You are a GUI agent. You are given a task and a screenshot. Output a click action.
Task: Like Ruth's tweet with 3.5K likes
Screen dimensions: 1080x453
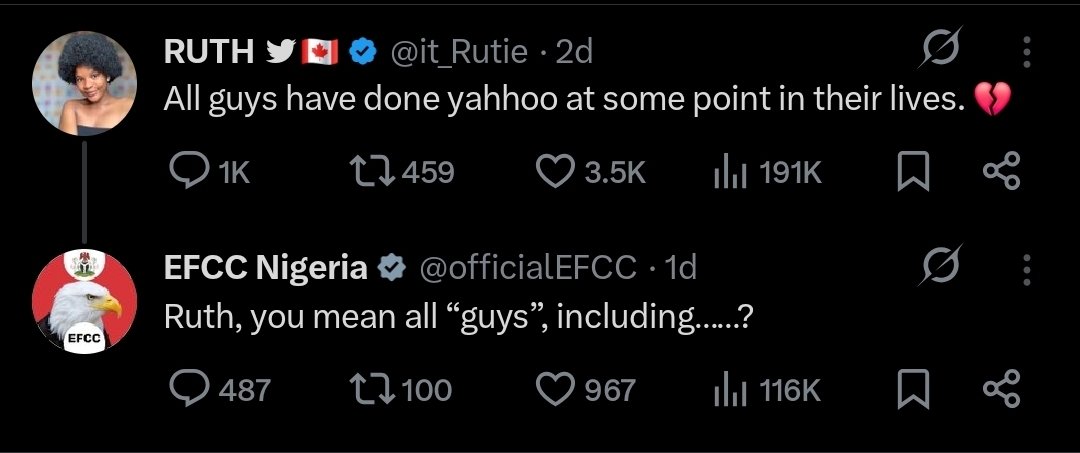(x=590, y=173)
